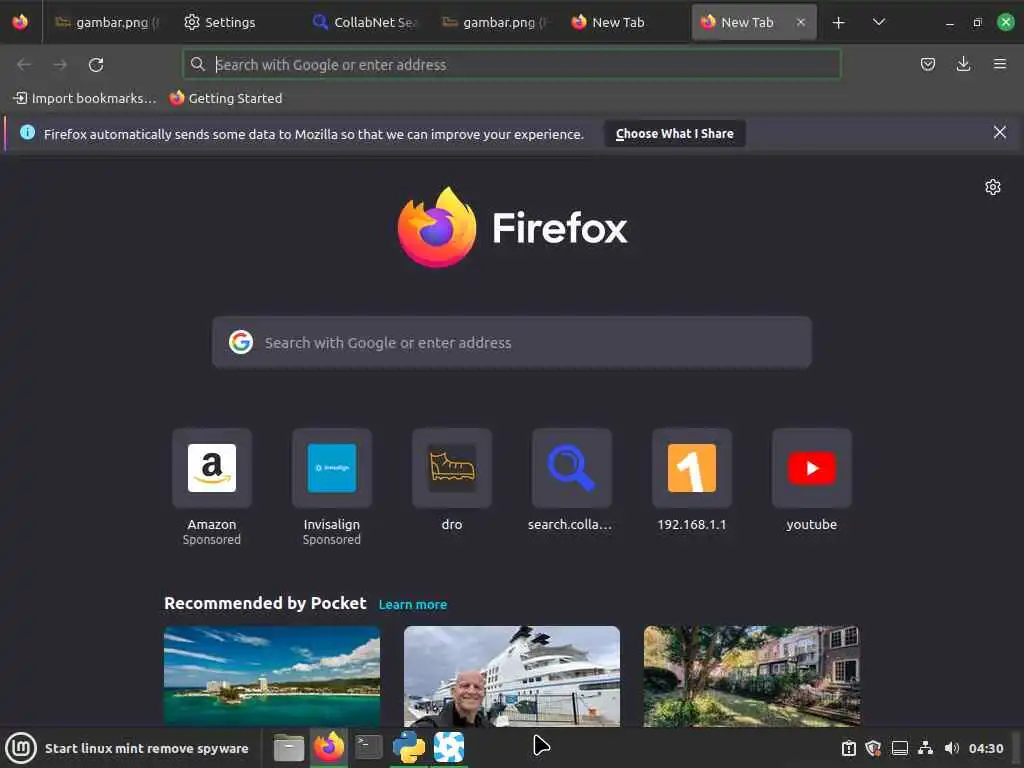
Task: Click the Firefox taskbar icon
Action: coord(328,747)
